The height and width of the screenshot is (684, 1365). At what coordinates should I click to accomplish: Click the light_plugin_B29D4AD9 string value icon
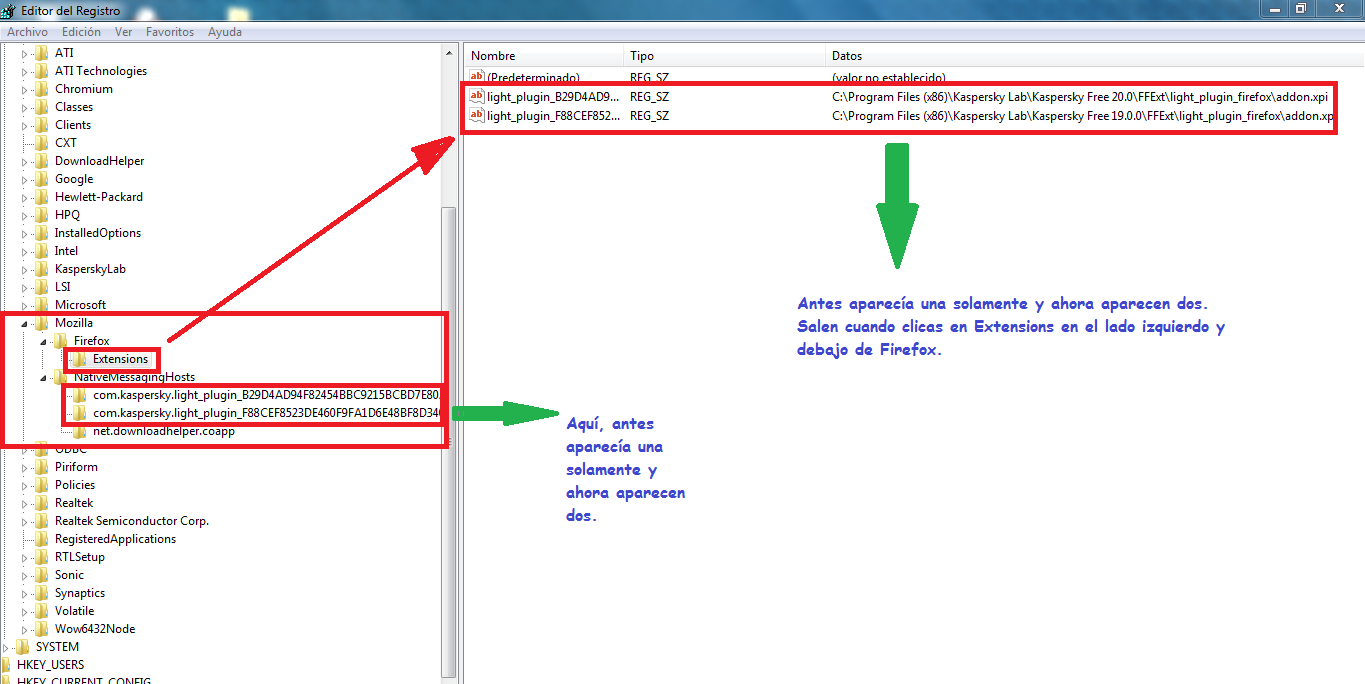click(477, 97)
